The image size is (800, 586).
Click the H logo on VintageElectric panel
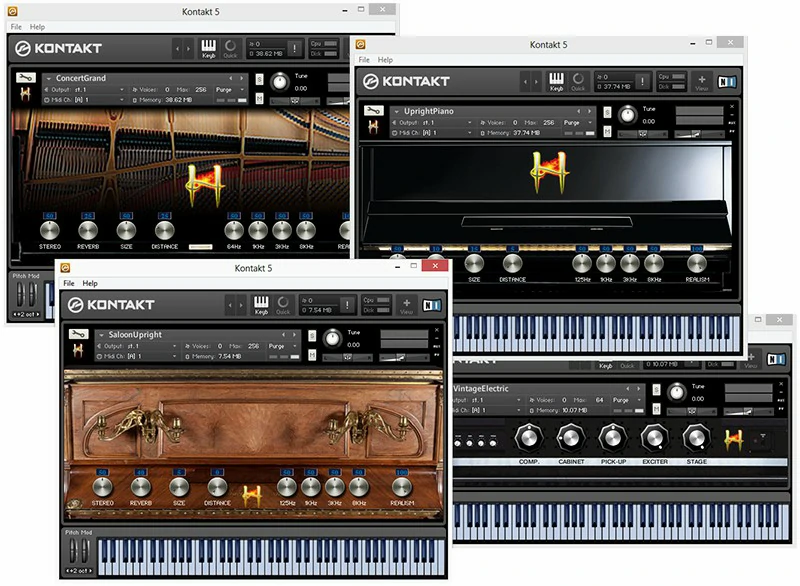click(733, 440)
